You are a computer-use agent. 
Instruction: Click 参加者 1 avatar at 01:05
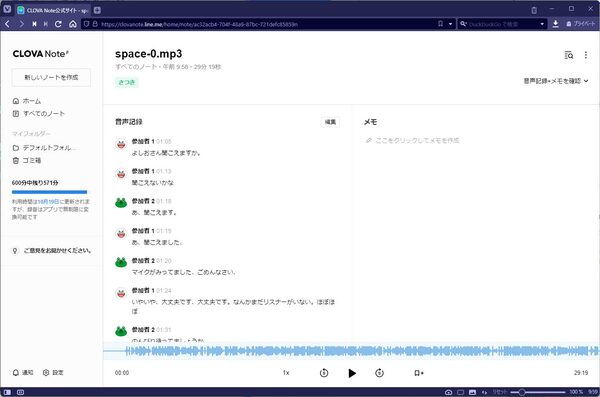click(121, 144)
